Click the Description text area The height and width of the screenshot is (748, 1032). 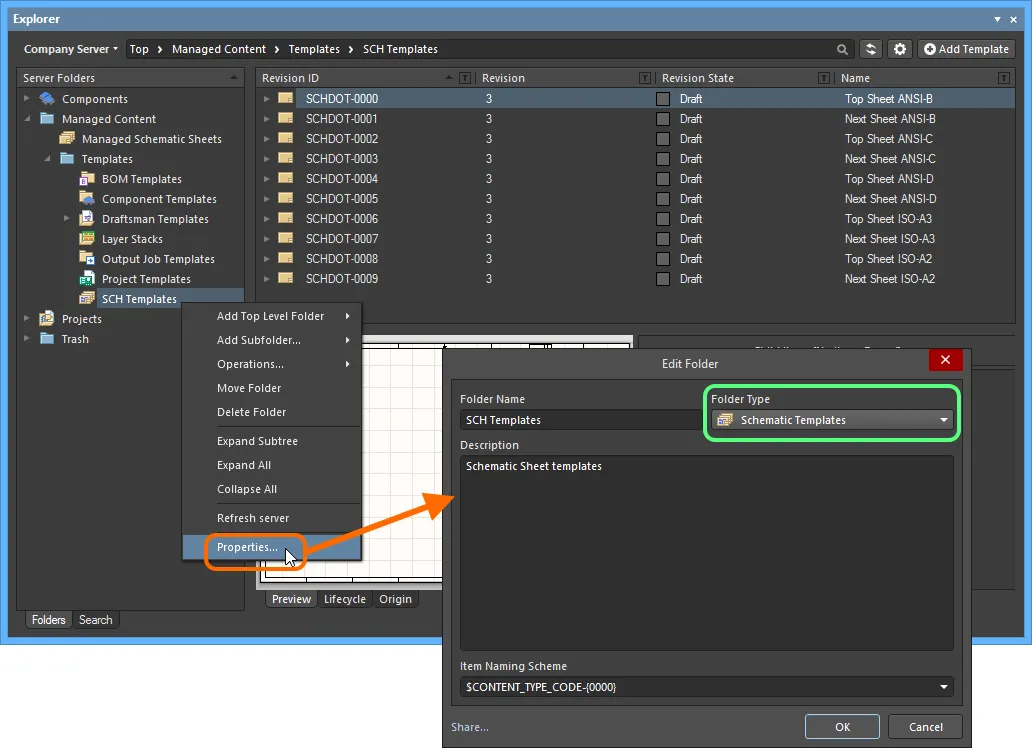tap(706, 553)
